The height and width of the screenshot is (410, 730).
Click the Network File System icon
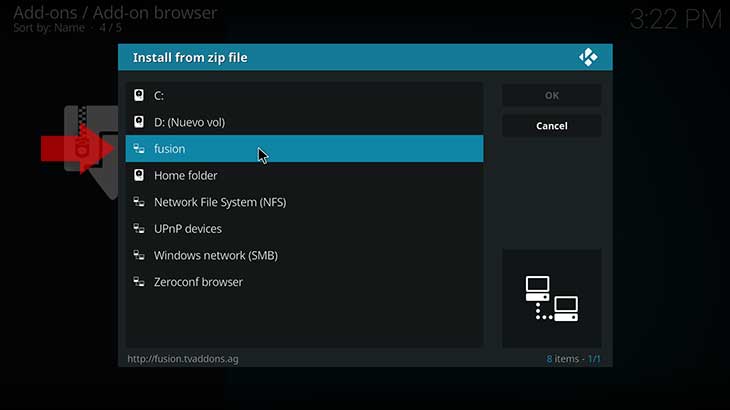click(x=139, y=202)
